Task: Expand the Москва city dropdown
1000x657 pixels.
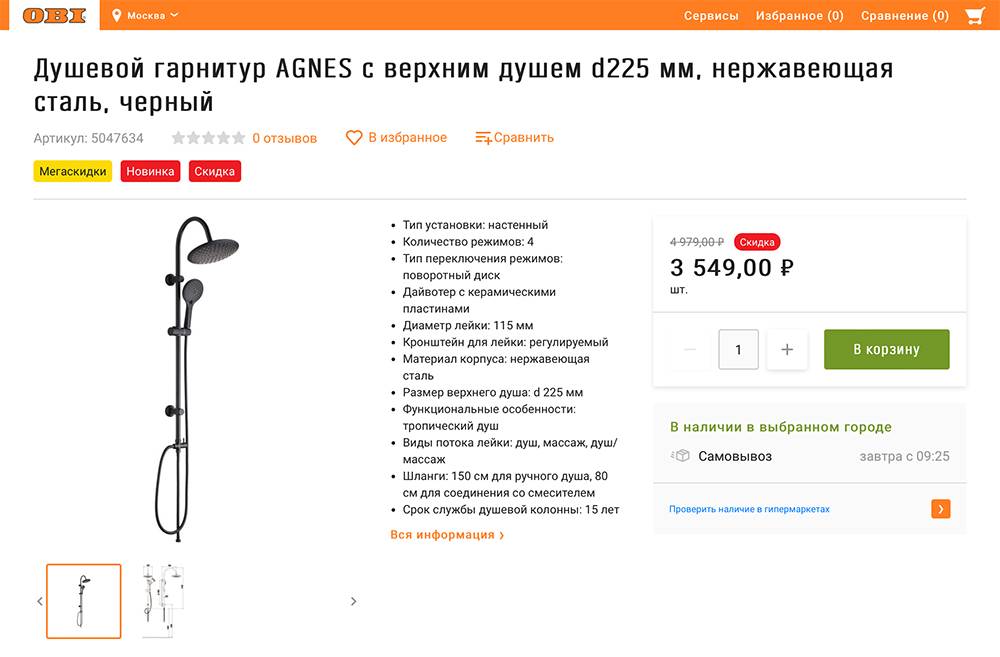Action: pos(152,15)
